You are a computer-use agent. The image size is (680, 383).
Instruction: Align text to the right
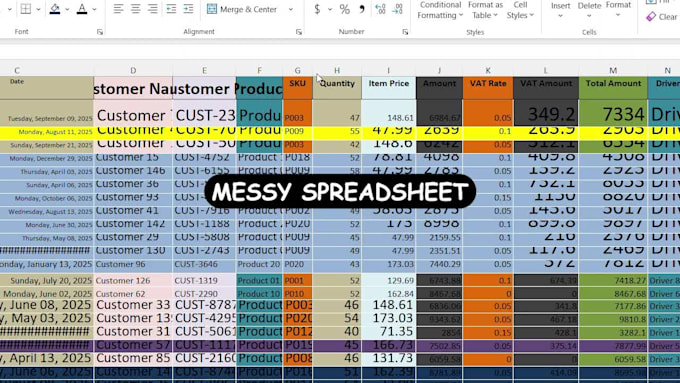[x=152, y=9]
